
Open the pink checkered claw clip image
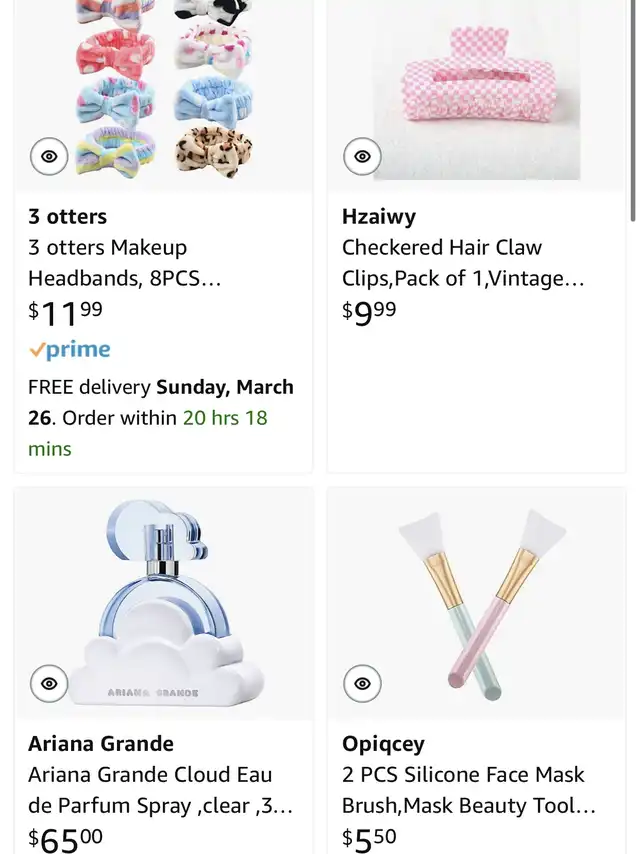(x=477, y=100)
